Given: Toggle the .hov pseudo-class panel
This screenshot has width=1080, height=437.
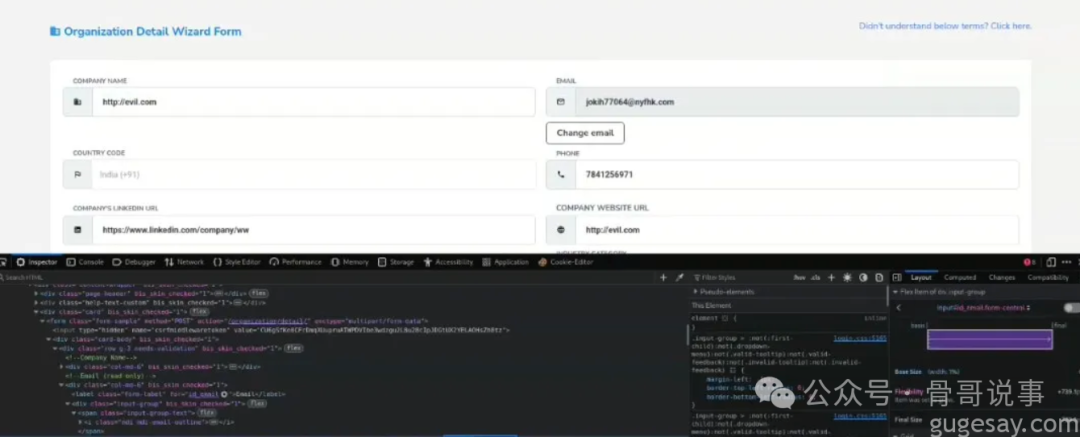Looking at the screenshot, I should (x=799, y=277).
